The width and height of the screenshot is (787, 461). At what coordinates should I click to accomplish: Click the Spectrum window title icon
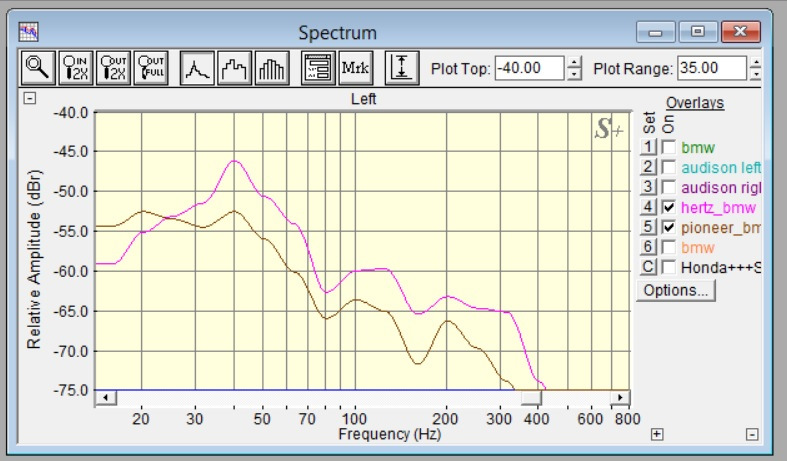[x=28, y=32]
